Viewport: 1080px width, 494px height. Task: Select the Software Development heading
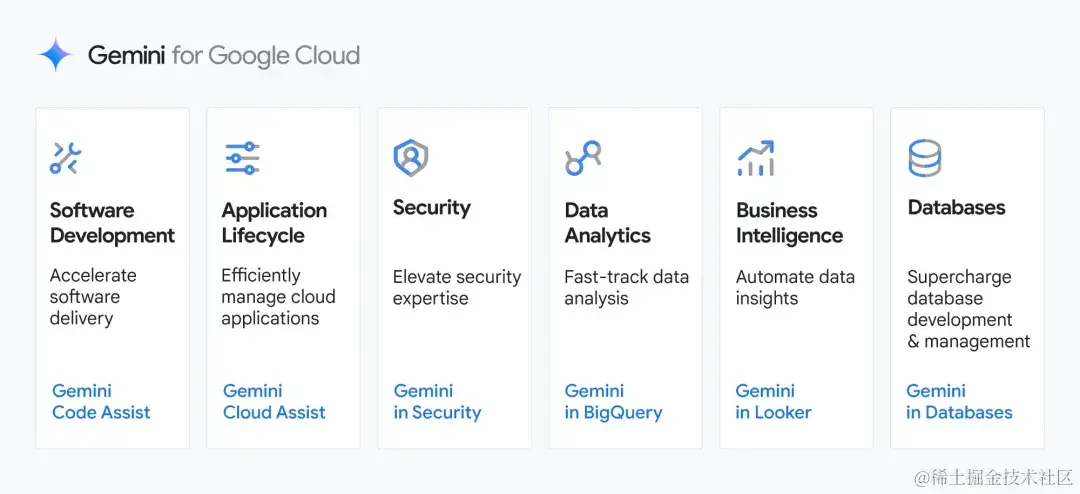point(112,223)
